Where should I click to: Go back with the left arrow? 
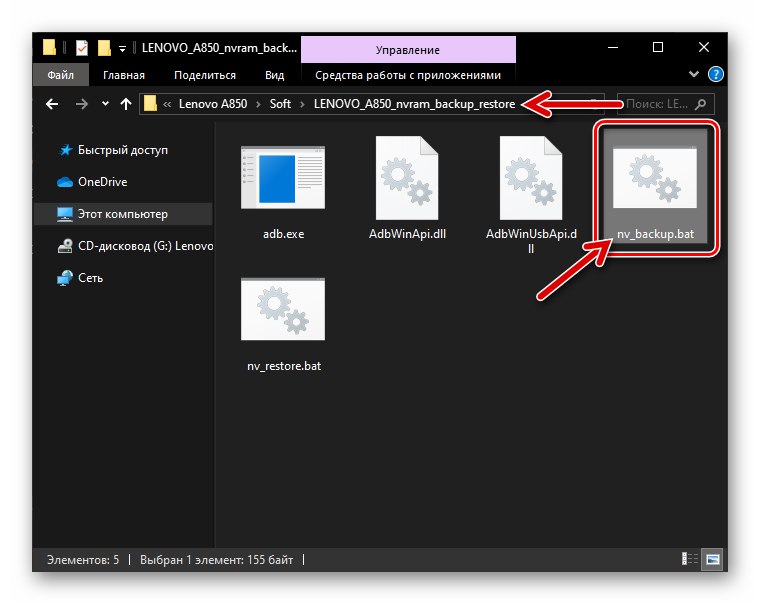click(x=52, y=104)
